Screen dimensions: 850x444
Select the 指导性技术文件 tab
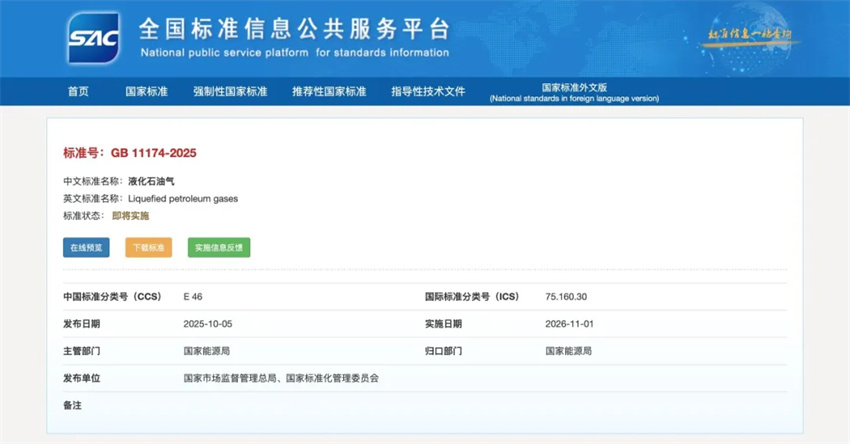pyautogui.click(x=428, y=91)
